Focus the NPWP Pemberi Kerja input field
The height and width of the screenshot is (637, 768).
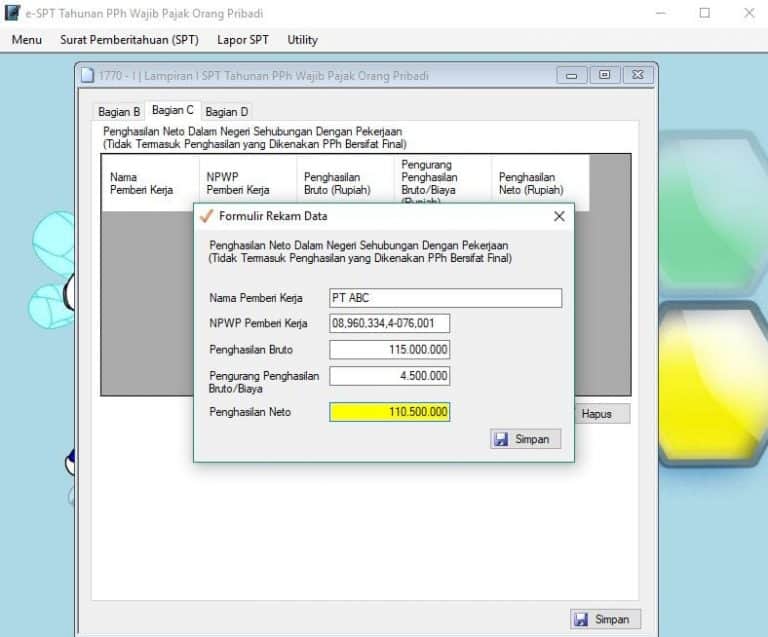[x=389, y=323]
